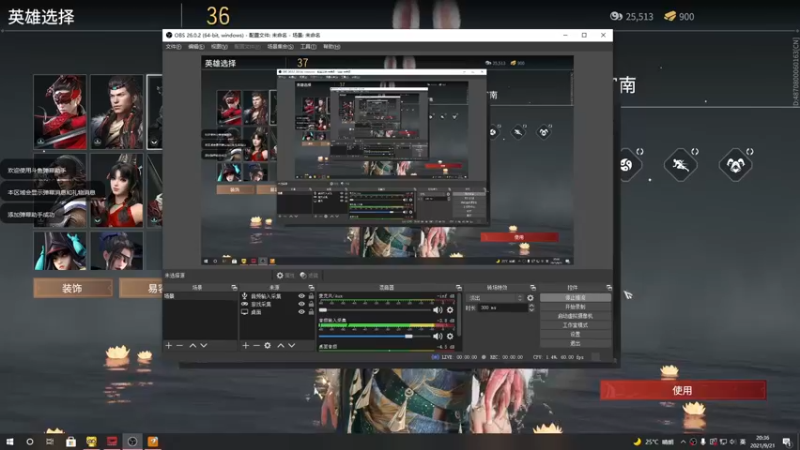Click the red 使用 button in game
The image size is (800, 450).
pos(683,390)
